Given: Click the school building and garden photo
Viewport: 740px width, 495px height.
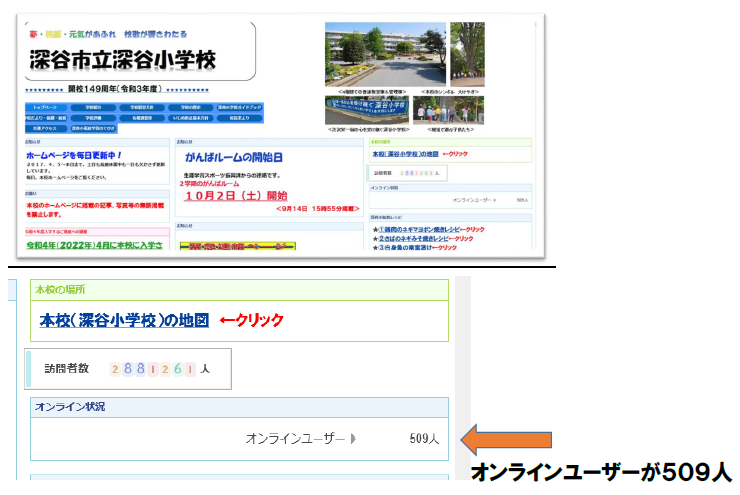Looking at the screenshot, I should tap(385, 54).
